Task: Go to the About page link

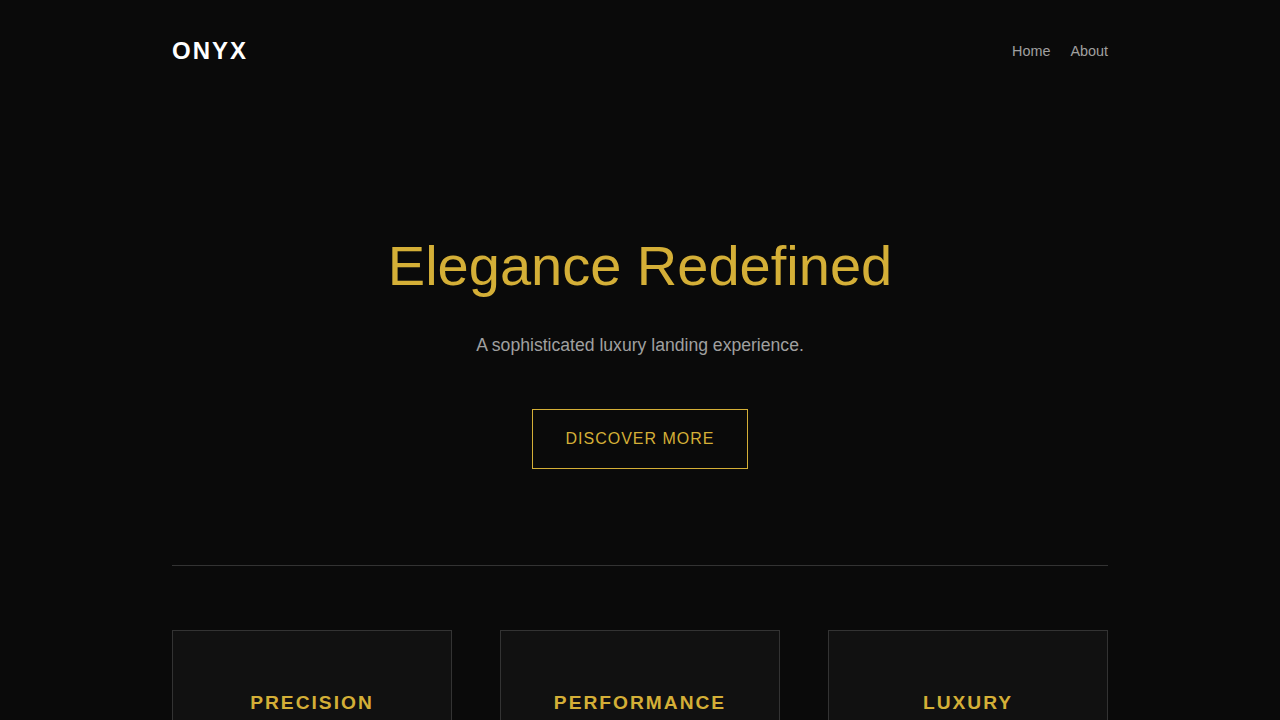Action: click(x=1089, y=51)
